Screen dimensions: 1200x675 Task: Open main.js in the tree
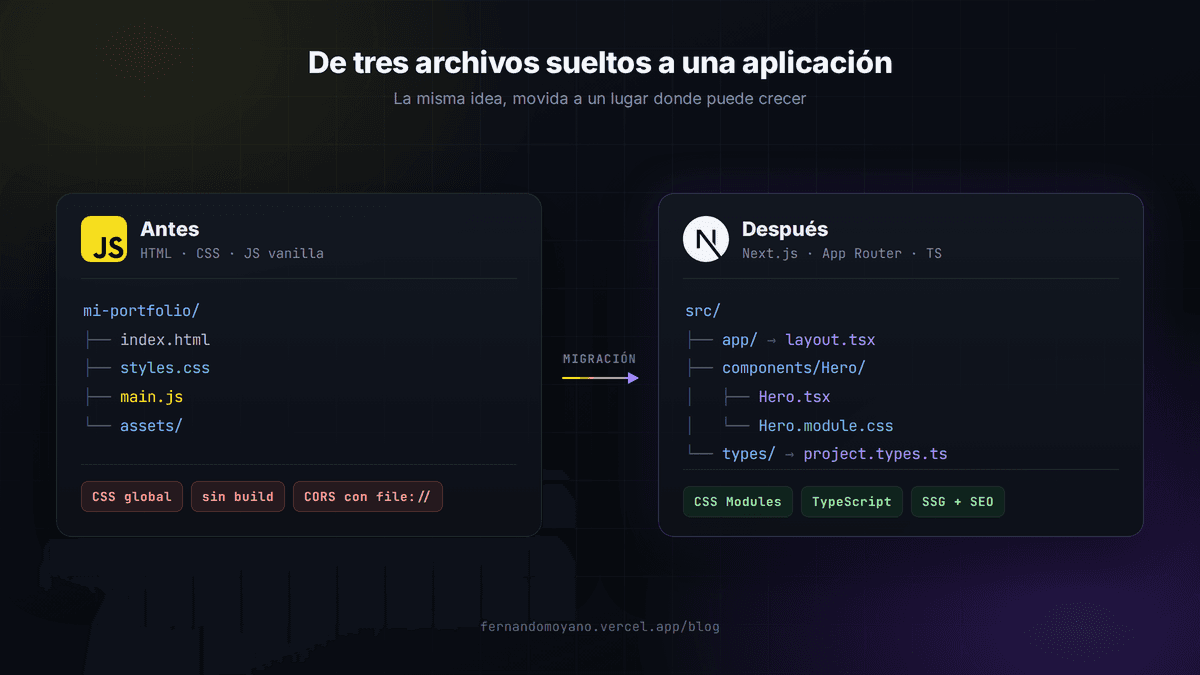151,397
